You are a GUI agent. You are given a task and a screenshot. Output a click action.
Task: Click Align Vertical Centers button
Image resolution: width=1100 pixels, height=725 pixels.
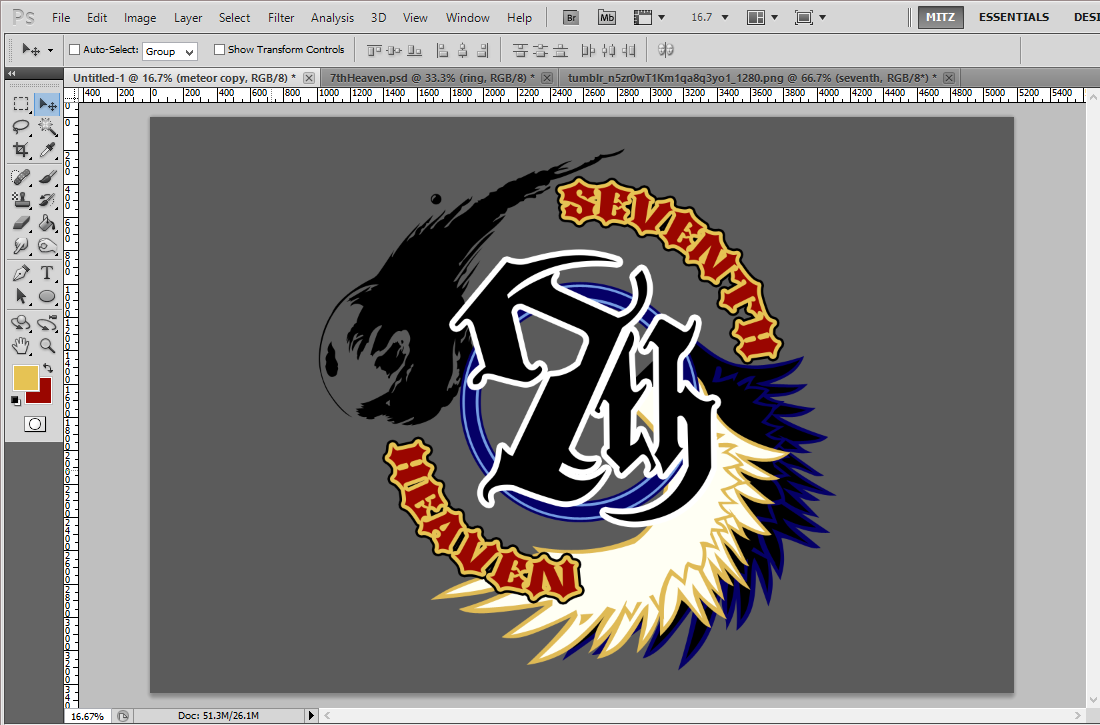coord(394,50)
